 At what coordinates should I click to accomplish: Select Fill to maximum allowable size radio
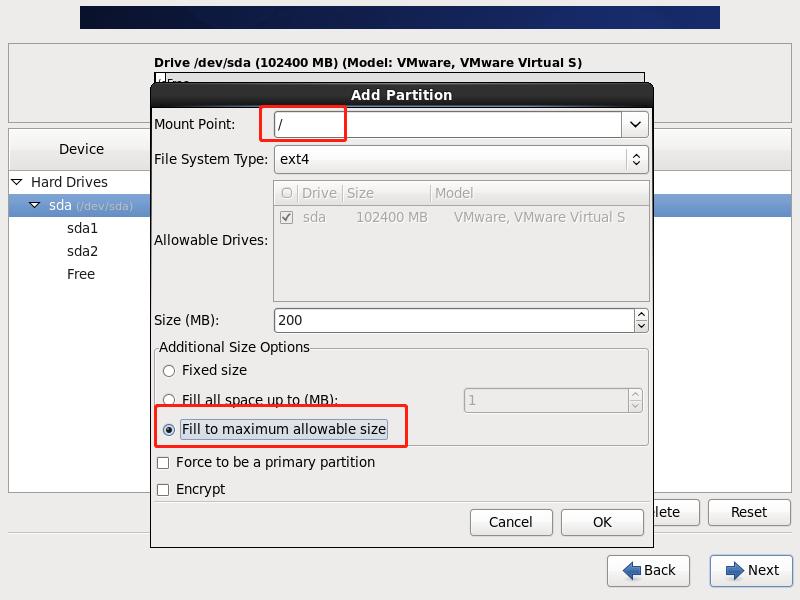point(169,430)
